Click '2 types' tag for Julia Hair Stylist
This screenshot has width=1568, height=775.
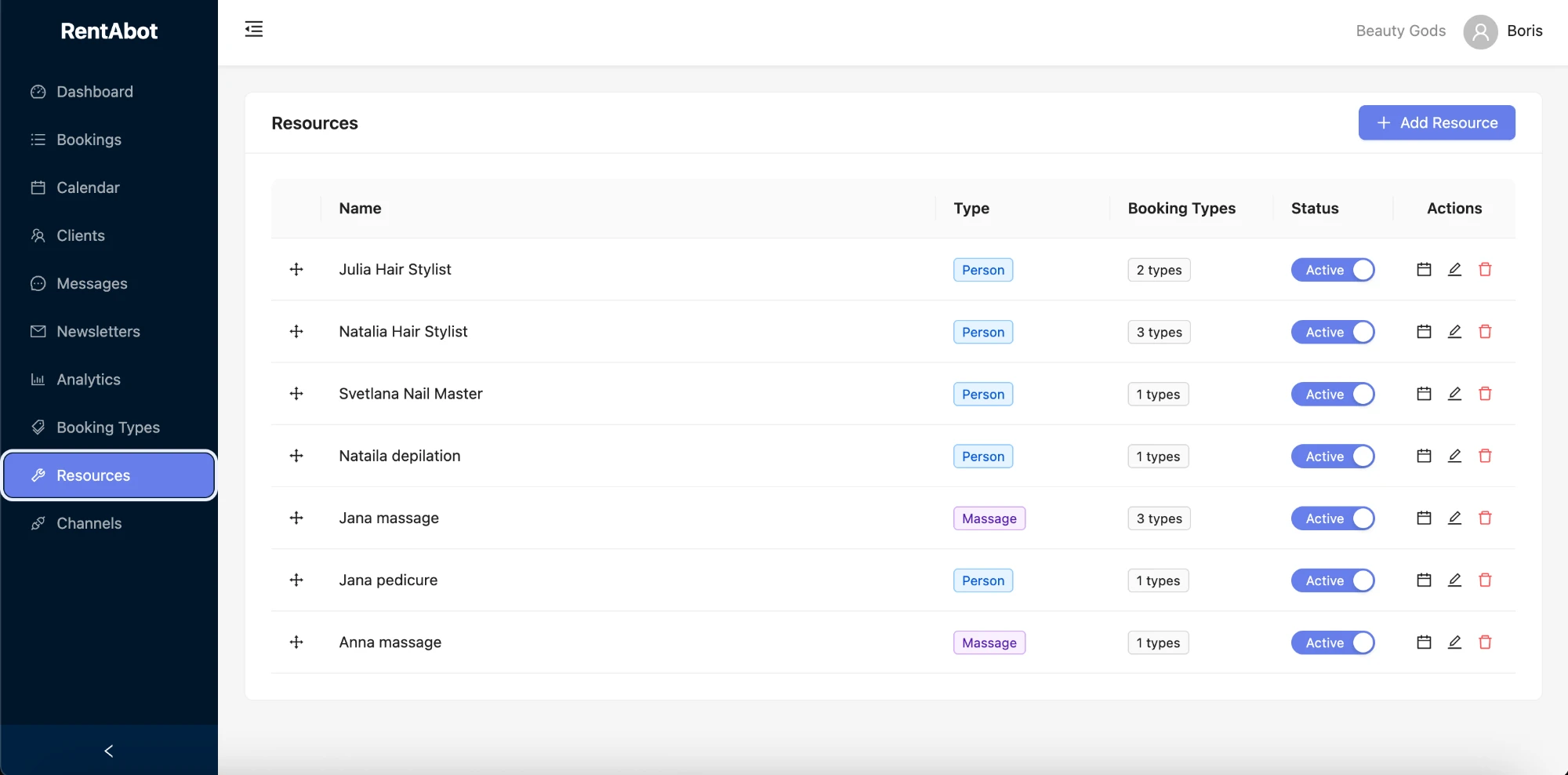(x=1159, y=270)
